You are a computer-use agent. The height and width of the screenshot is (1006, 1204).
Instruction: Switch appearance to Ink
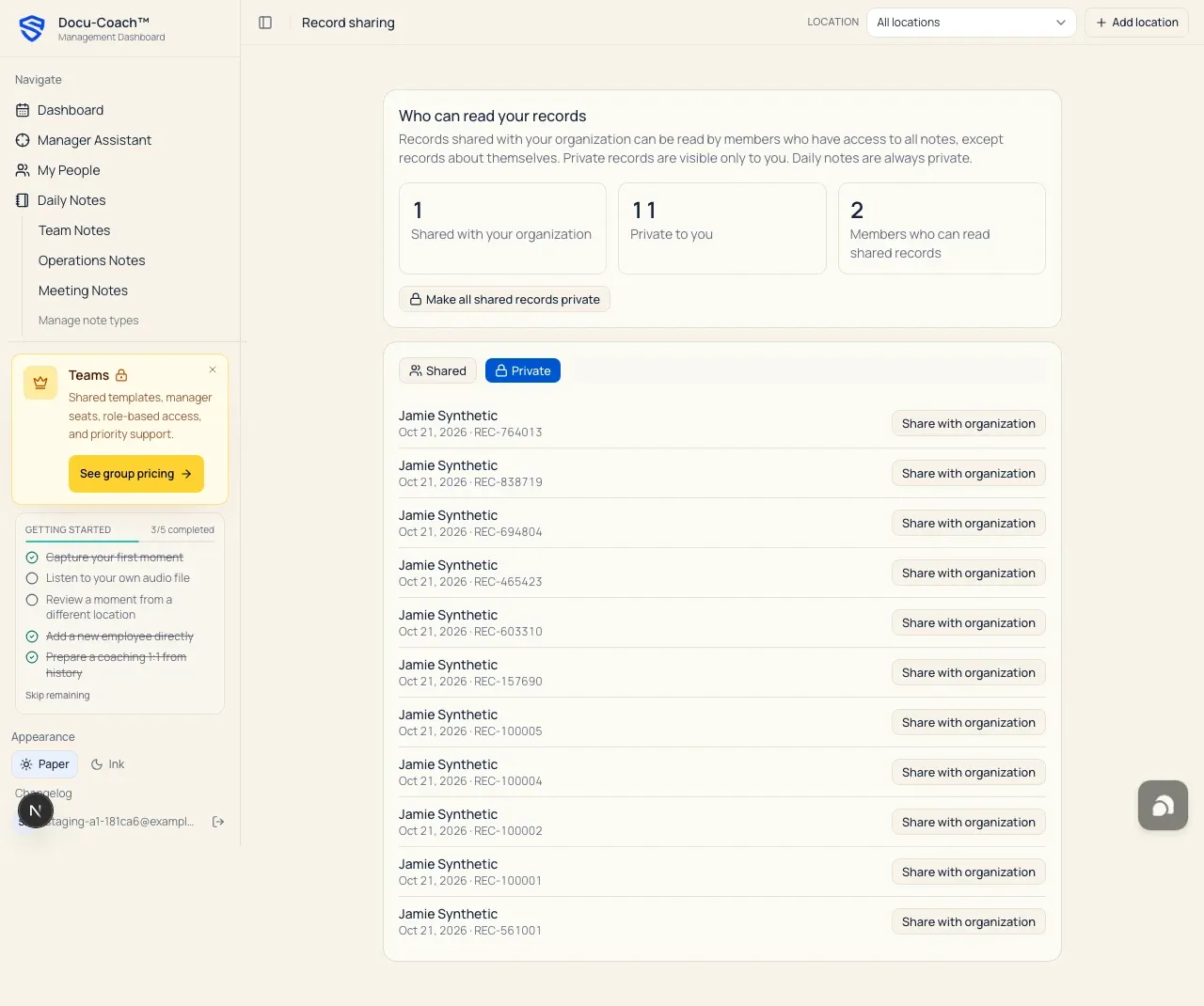(x=107, y=764)
